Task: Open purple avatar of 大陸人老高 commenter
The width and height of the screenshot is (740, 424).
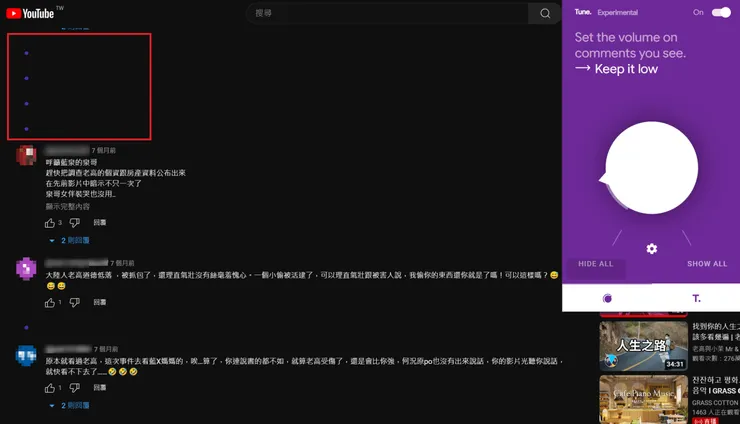Action: [26, 269]
